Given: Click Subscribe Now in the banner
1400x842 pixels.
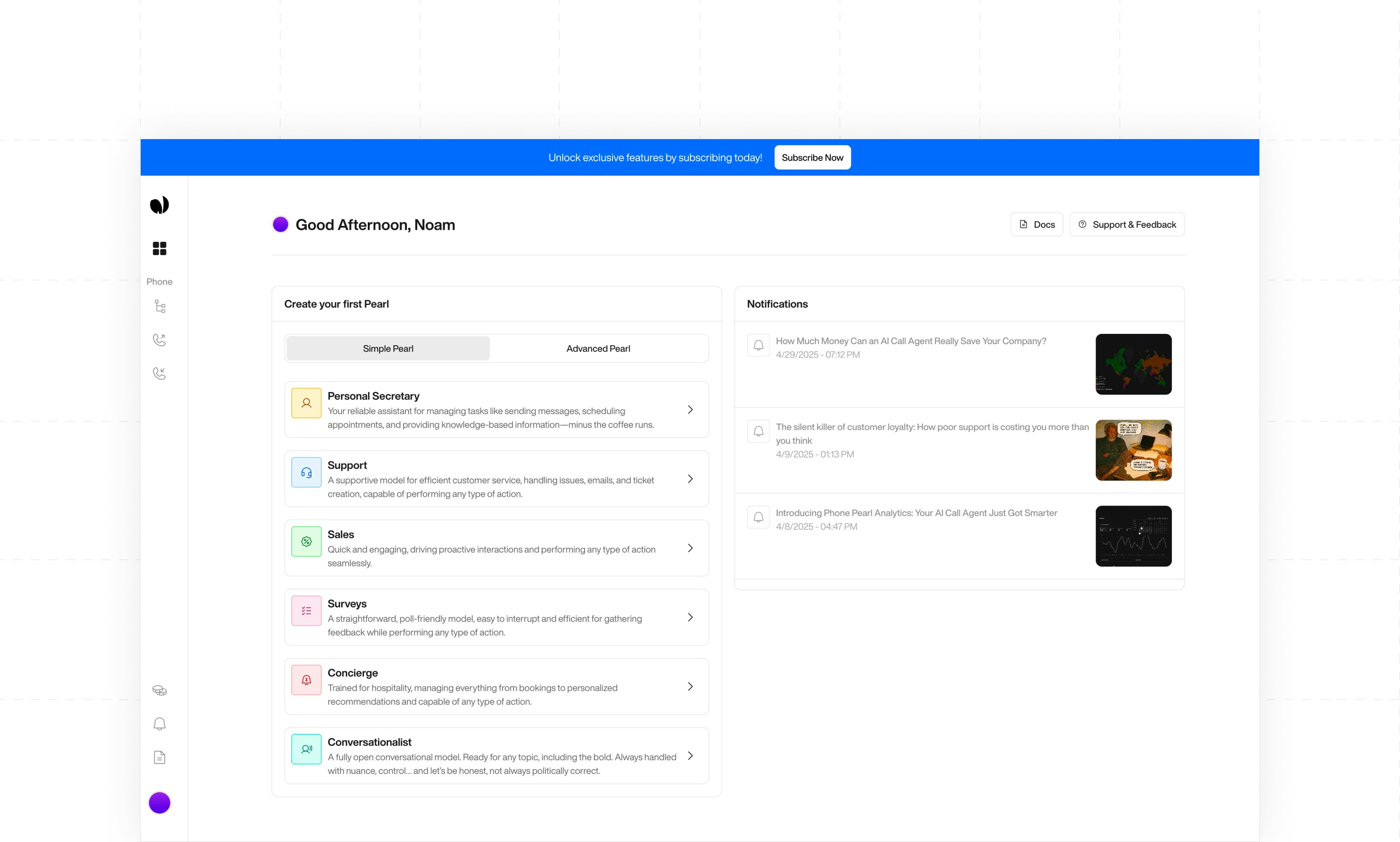Looking at the screenshot, I should pos(812,157).
